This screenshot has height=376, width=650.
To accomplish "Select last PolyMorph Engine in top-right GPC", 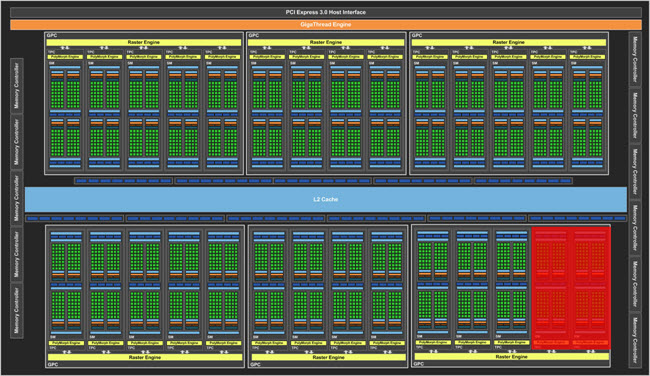I will (587, 57).
